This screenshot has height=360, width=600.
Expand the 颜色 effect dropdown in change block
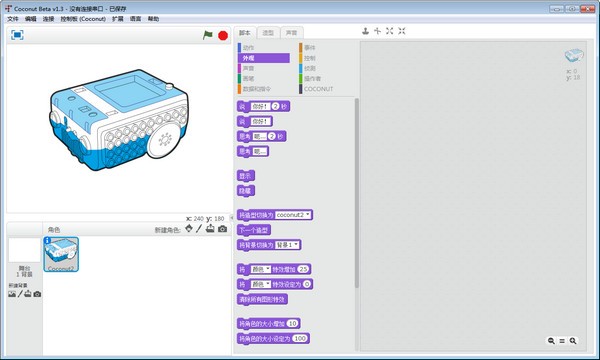point(261,269)
